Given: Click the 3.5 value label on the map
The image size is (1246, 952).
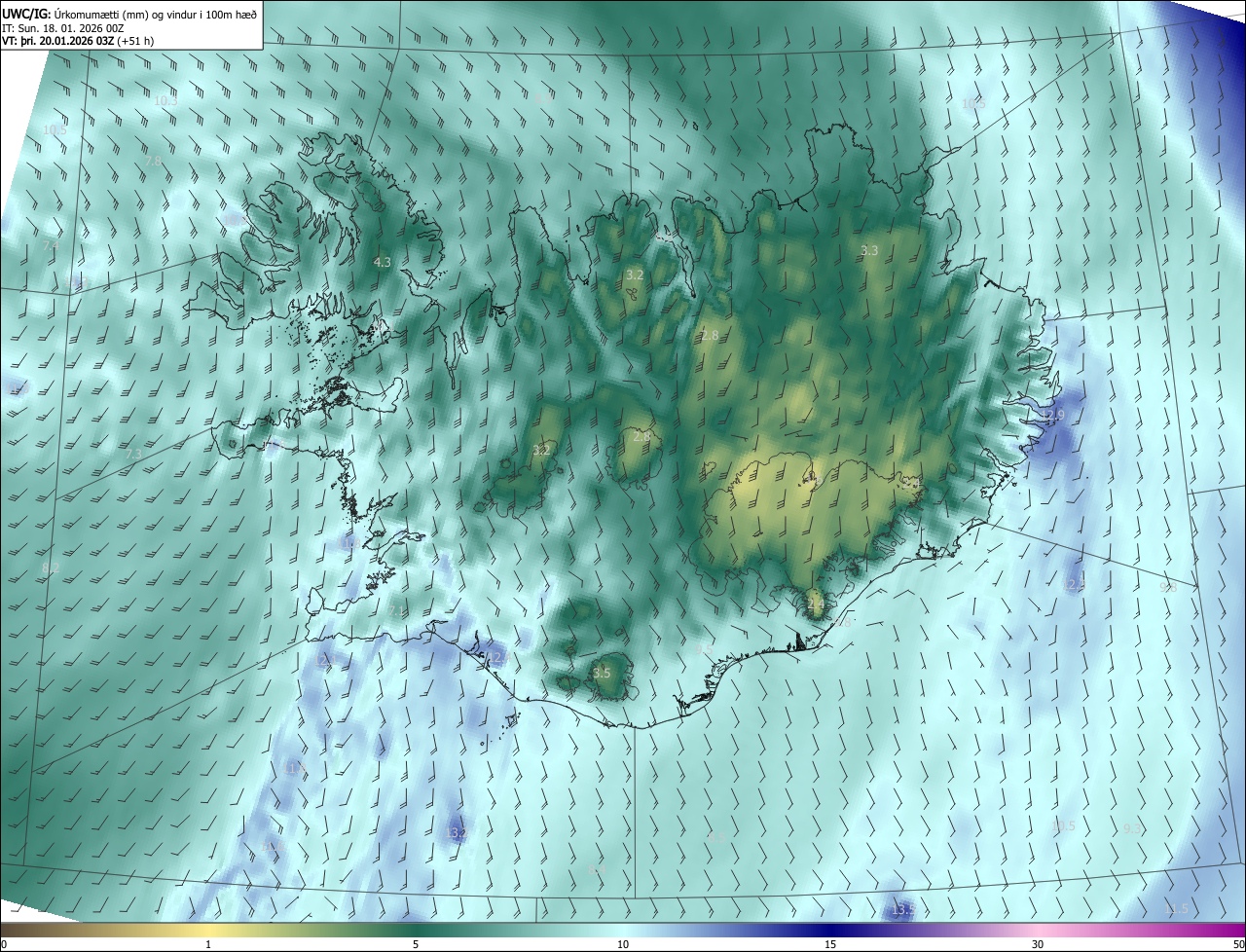Looking at the screenshot, I should coord(602,673).
